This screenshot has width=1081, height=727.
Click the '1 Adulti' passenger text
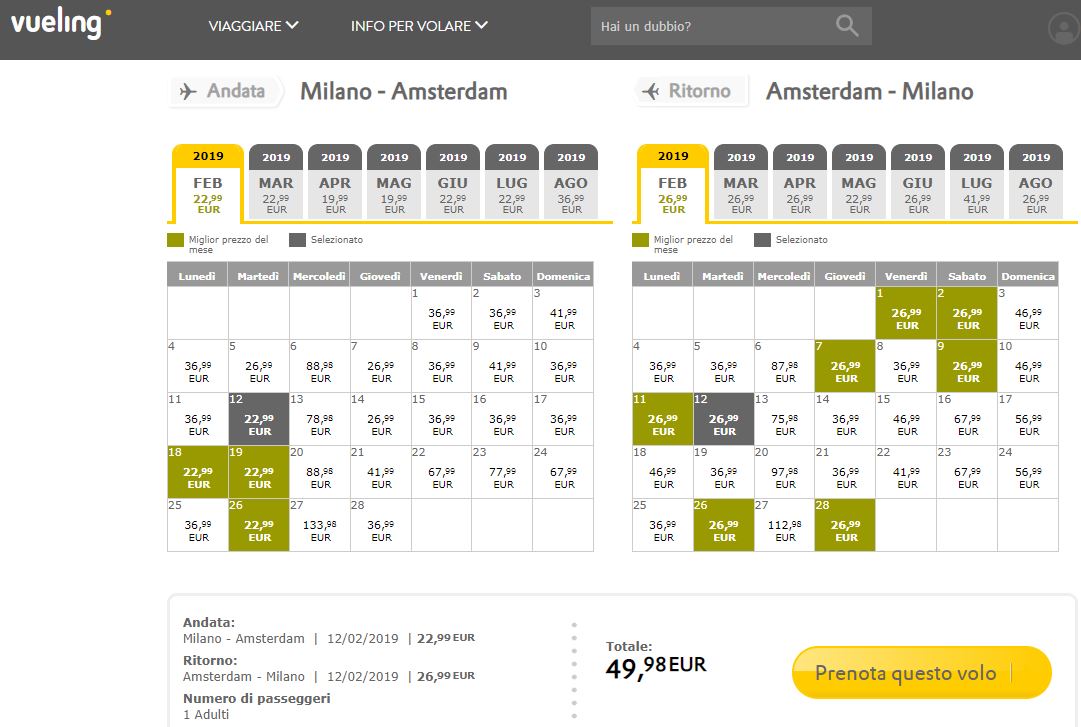[x=206, y=715]
